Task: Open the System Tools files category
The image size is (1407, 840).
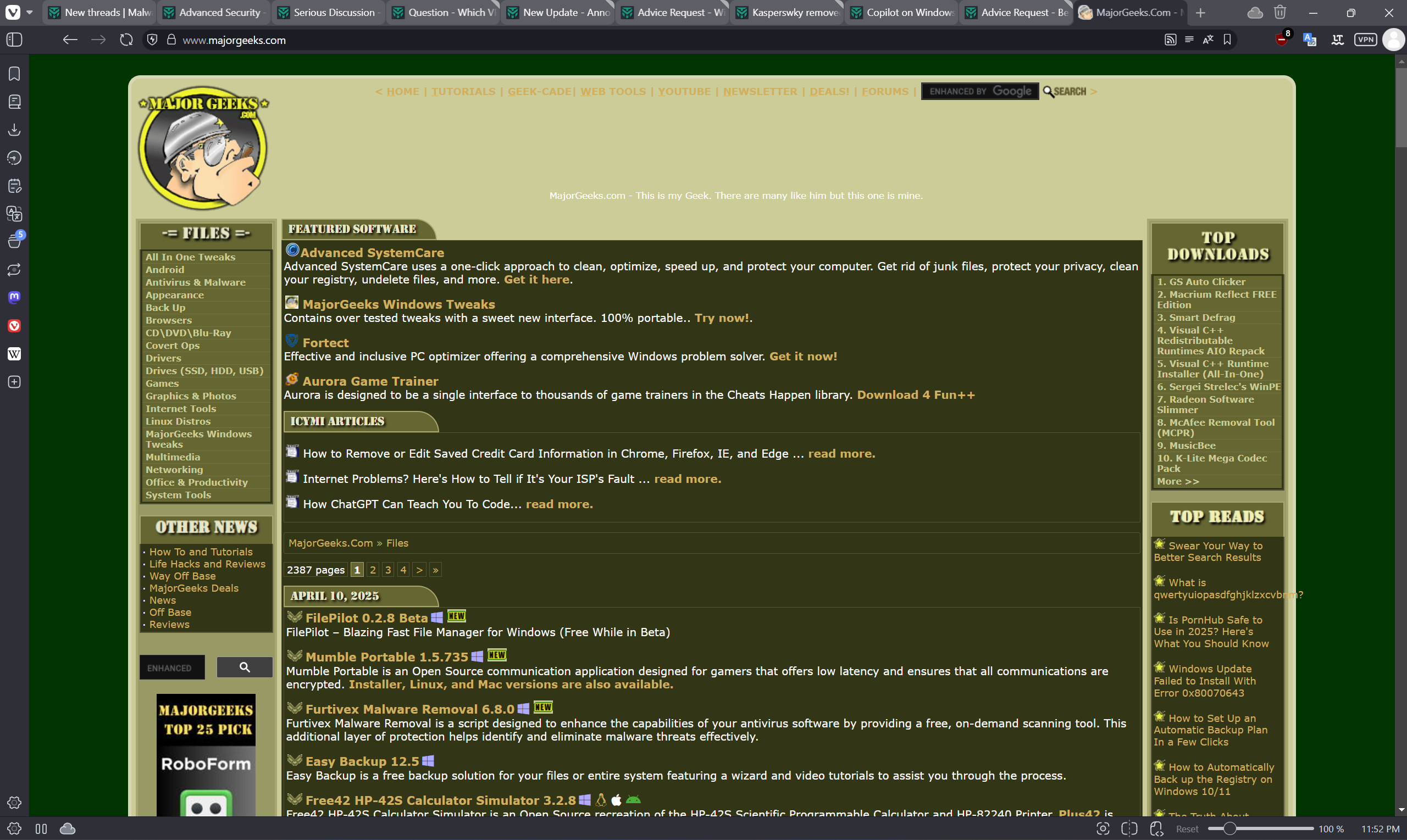Action: point(179,496)
